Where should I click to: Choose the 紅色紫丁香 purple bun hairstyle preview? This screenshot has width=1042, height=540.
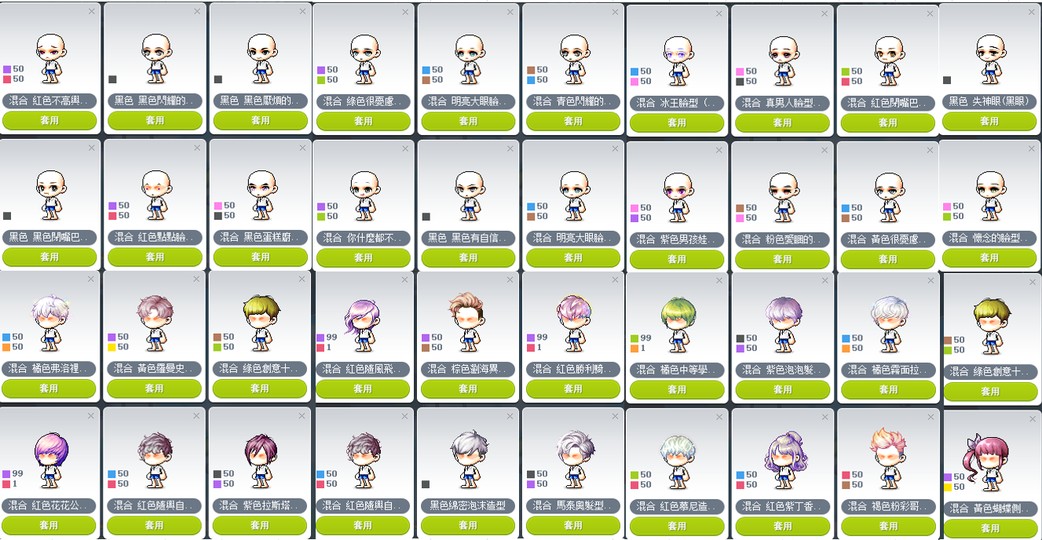785,460
